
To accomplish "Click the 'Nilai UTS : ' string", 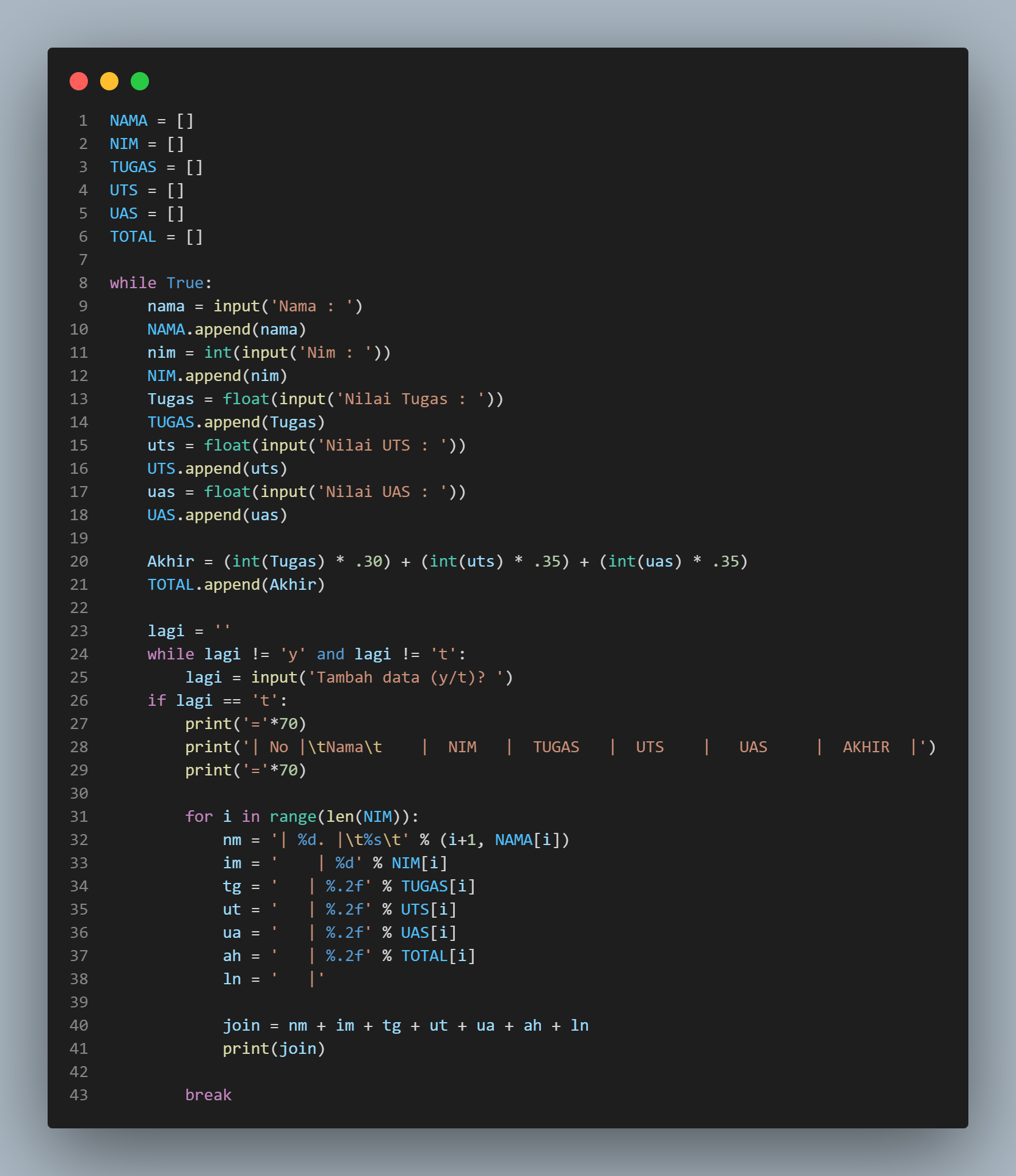I will point(382,446).
